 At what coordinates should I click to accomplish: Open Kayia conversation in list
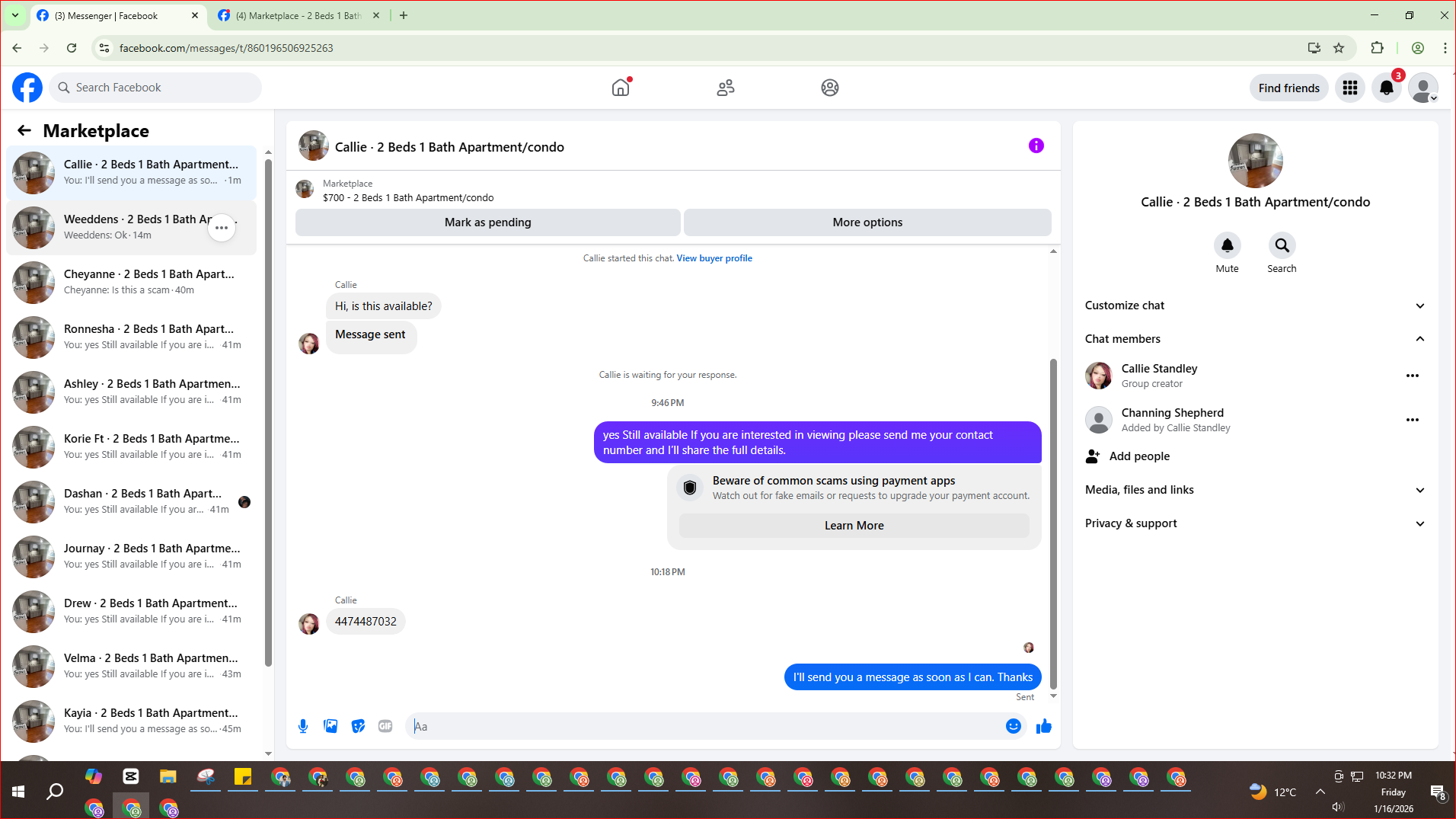(131, 721)
